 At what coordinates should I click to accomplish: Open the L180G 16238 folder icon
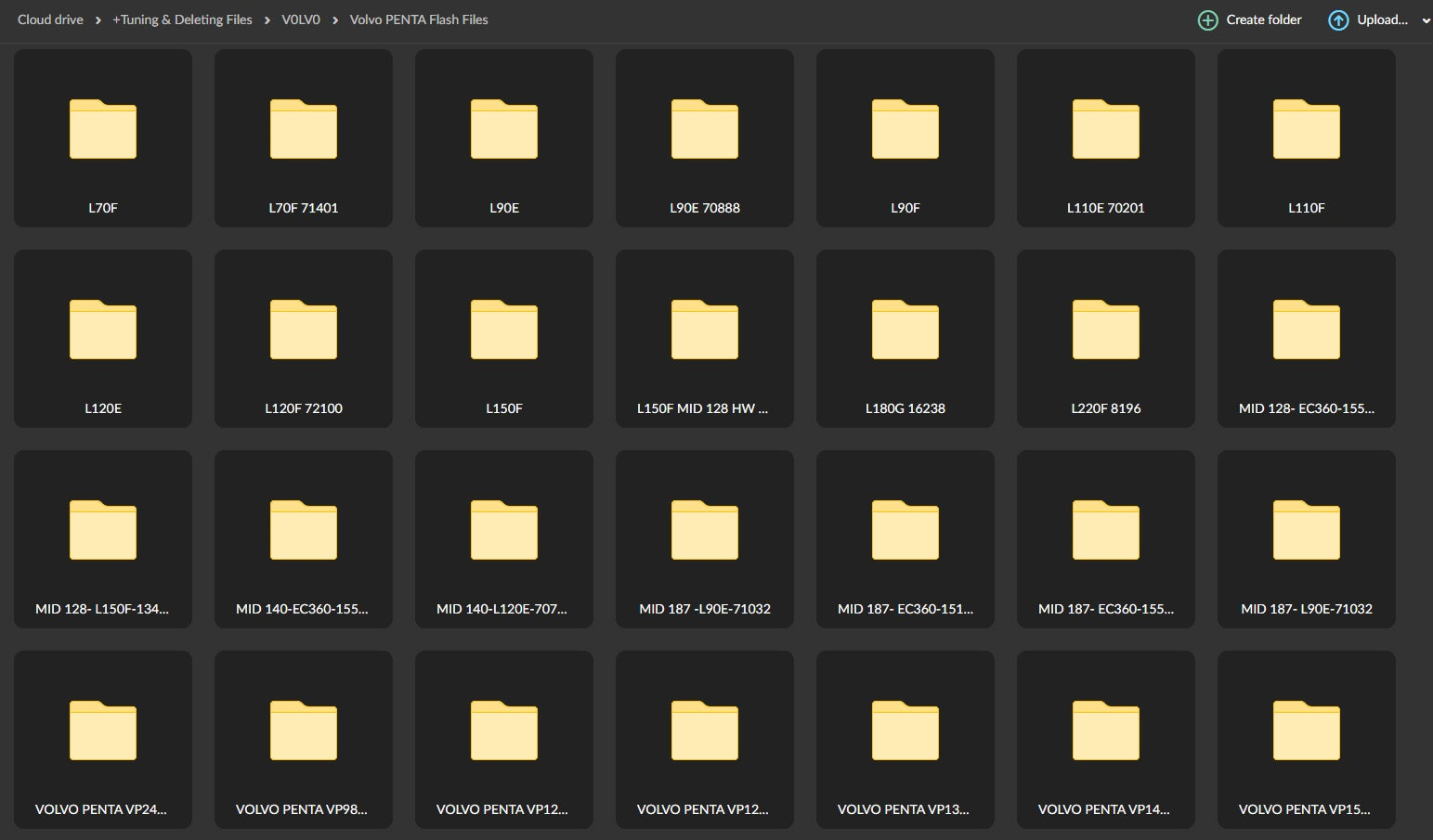(x=905, y=330)
